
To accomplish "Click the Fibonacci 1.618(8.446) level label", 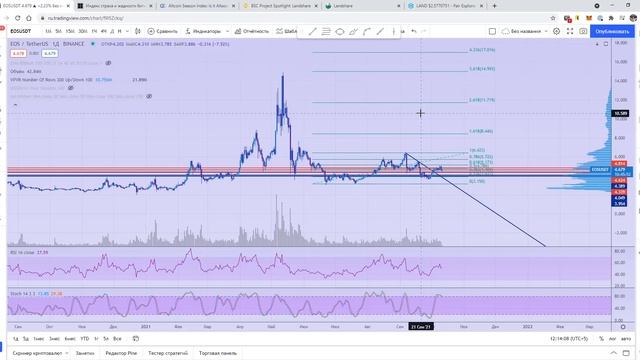I will point(481,131).
